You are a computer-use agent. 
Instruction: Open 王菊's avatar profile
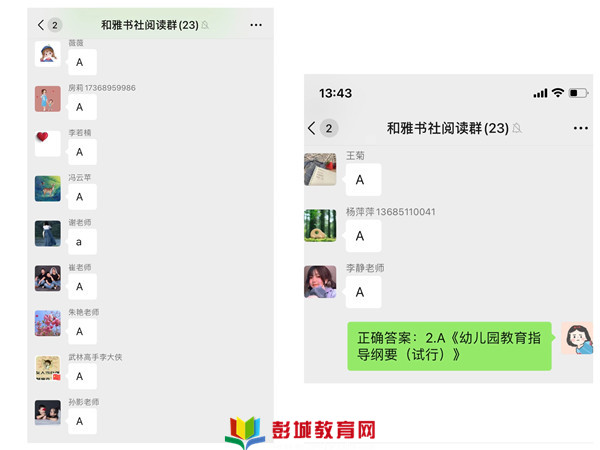[x=320, y=170]
